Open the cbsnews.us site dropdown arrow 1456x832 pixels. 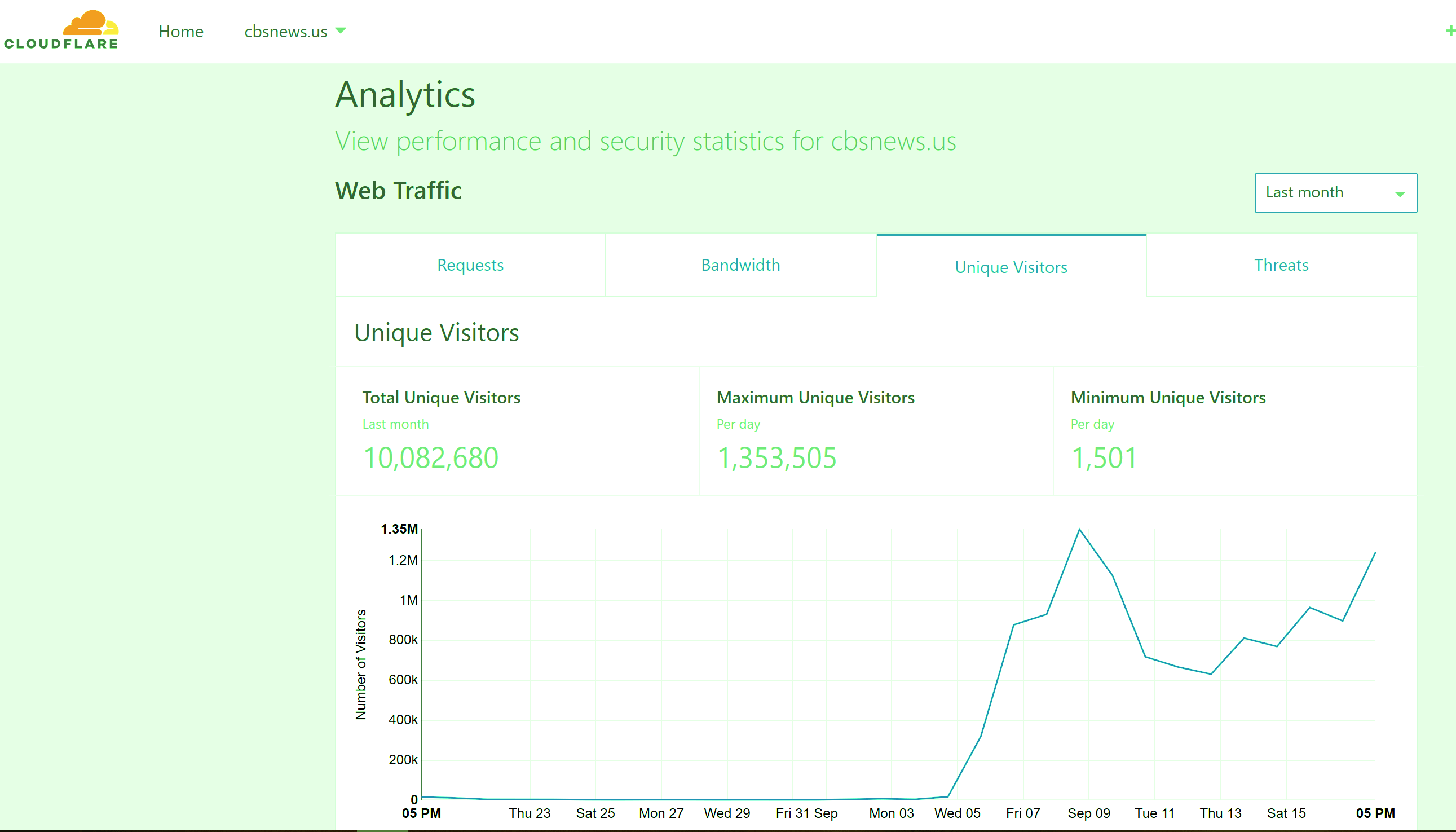coord(341,30)
